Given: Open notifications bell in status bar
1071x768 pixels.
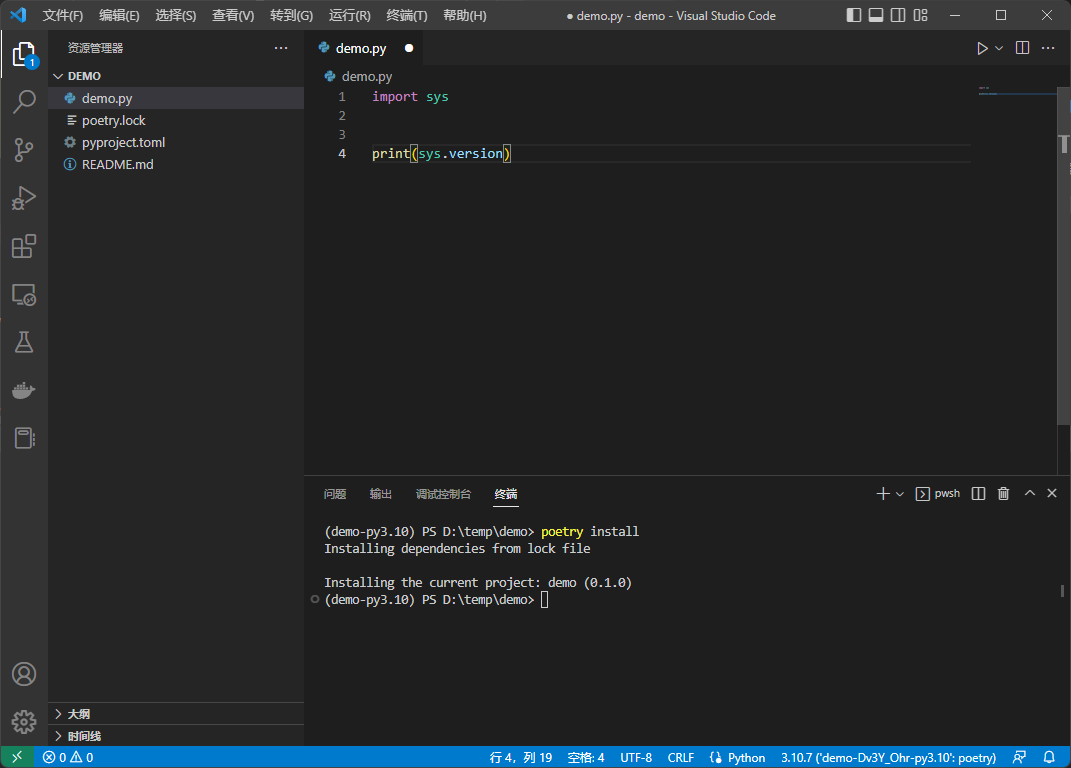Looking at the screenshot, I should click(x=1049, y=757).
